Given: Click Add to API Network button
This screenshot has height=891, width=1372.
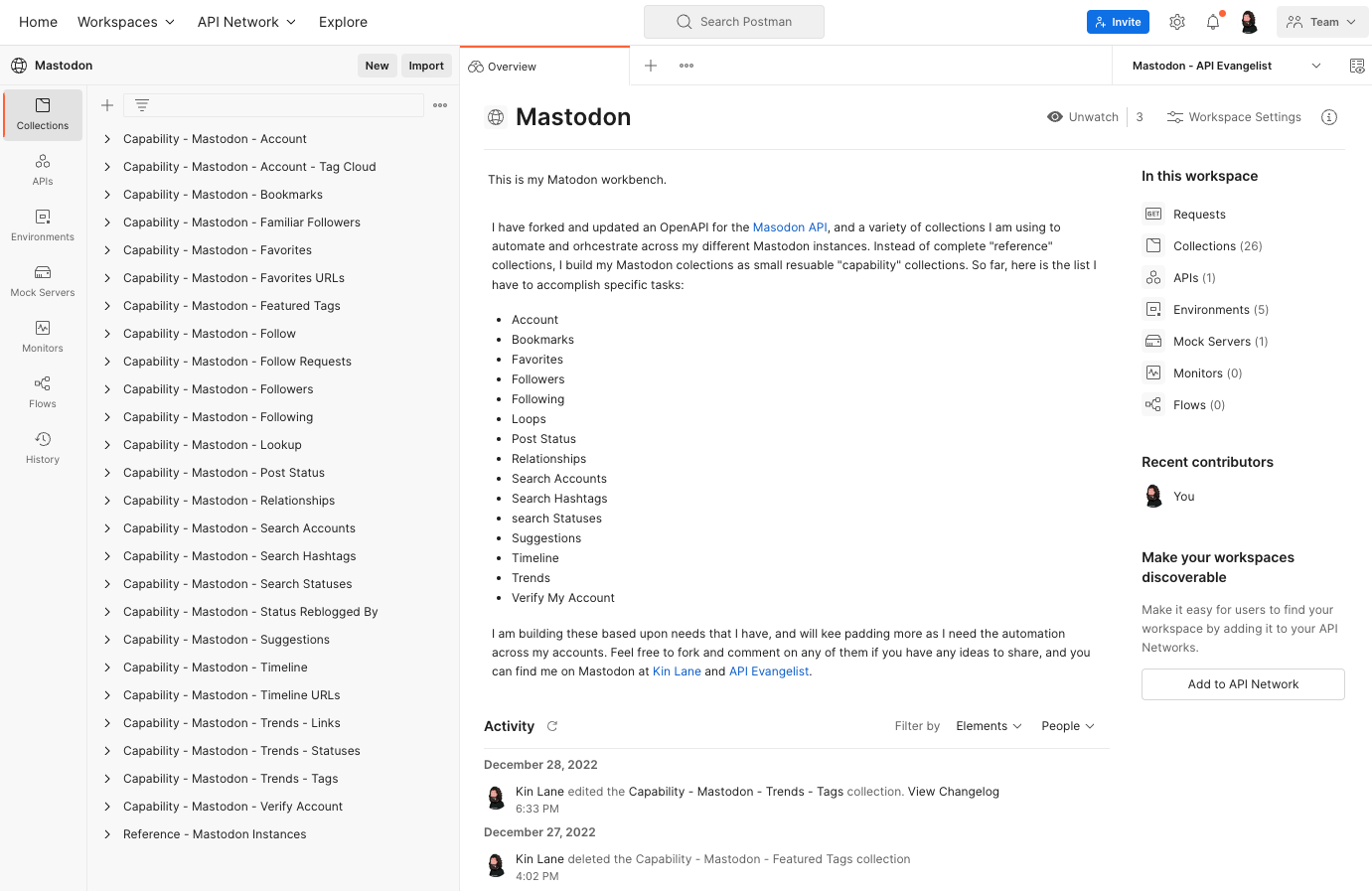Looking at the screenshot, I should tap(1243, 684).
